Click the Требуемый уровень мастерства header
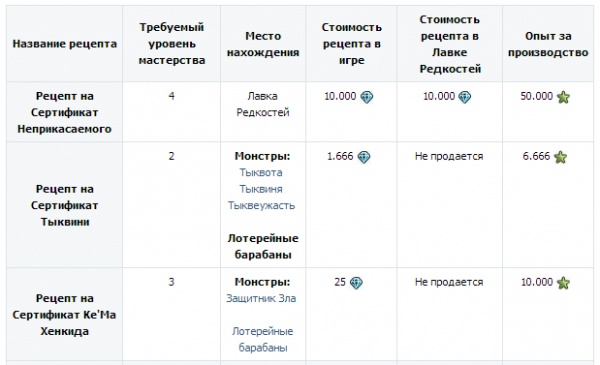This screenshot has width=600, height=365. (171, 44)
